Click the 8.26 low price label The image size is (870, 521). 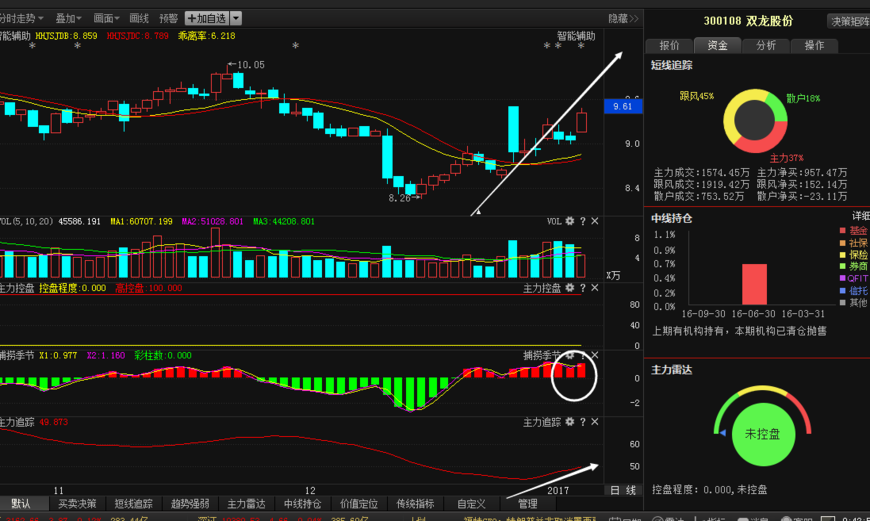coord(399,198)
